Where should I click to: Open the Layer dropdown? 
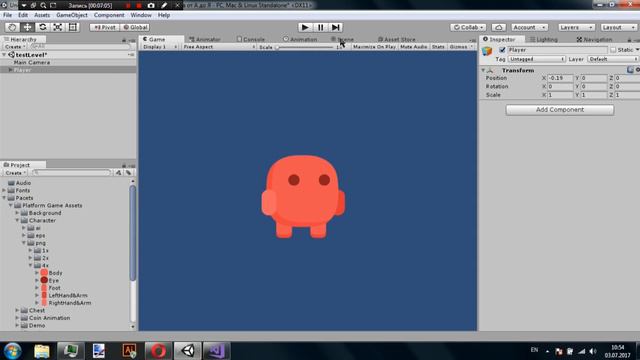click(613, 59)
